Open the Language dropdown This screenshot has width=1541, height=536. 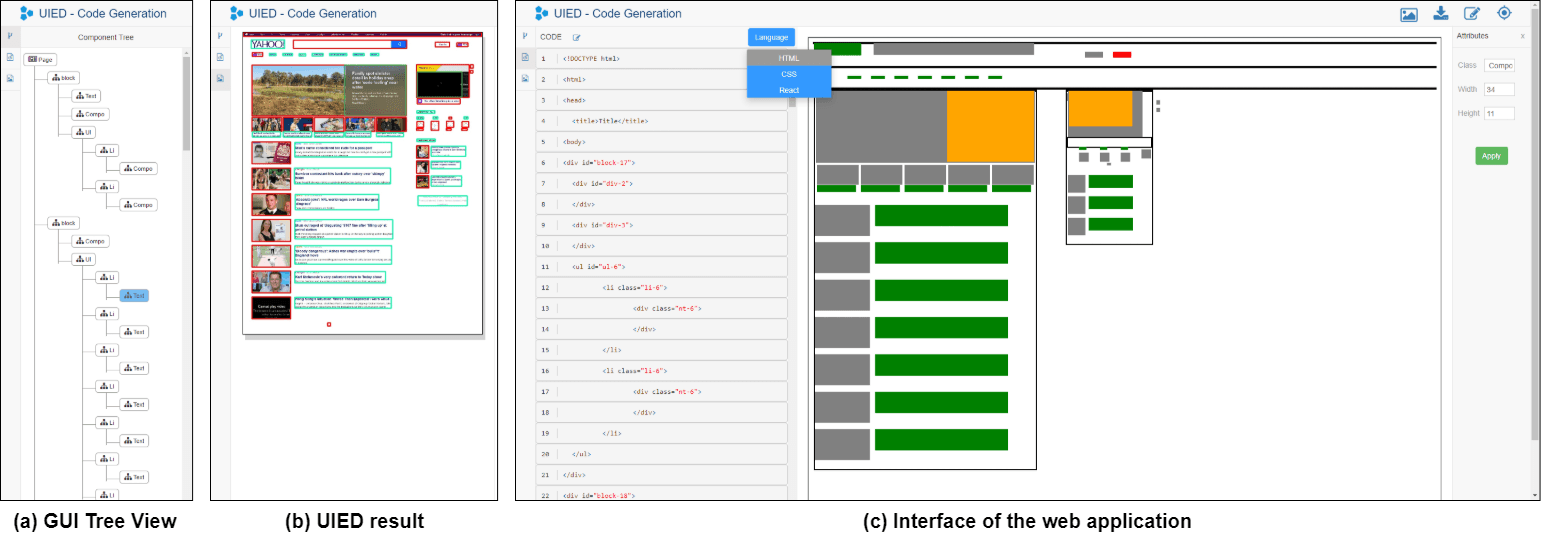click(x=771, y=37)
